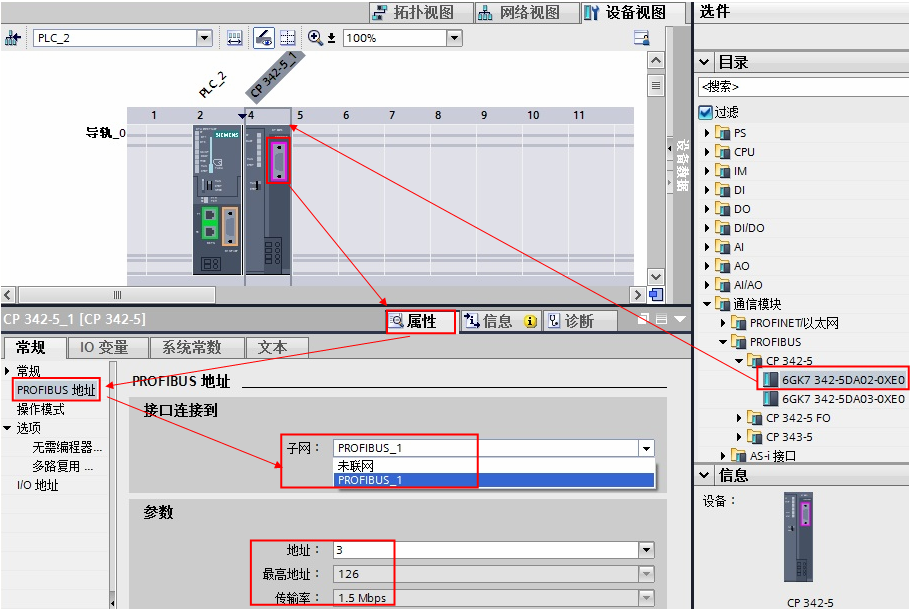Click the green PROFINET port on the CPU
This screenshot has height=609, width=912.
(x=210, y=223)
